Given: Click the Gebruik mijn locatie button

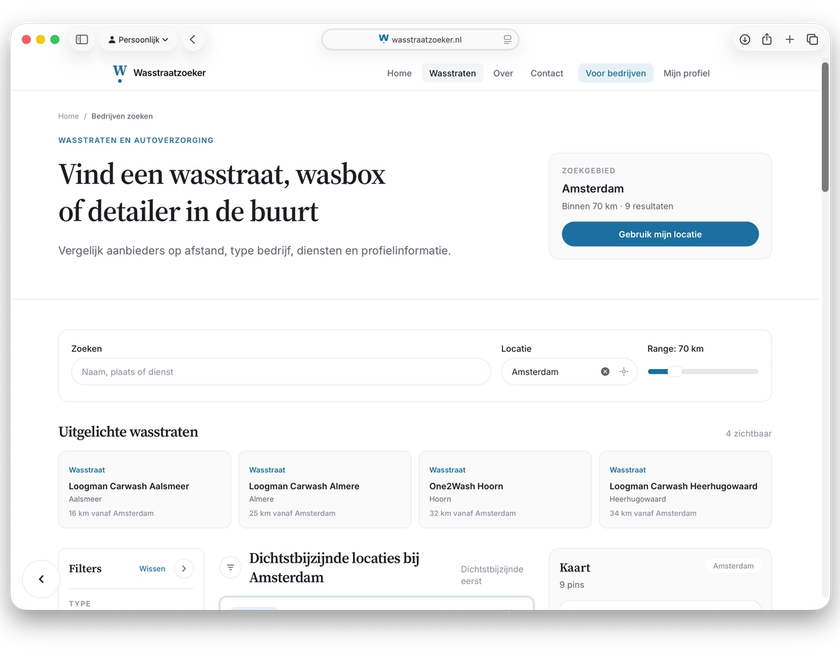Looking at the screenshot, I should coord(660,235).
